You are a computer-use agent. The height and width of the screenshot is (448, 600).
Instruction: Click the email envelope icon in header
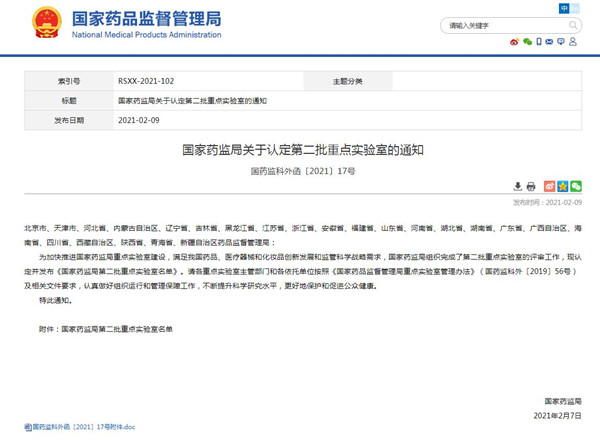[x=551, y=42]
